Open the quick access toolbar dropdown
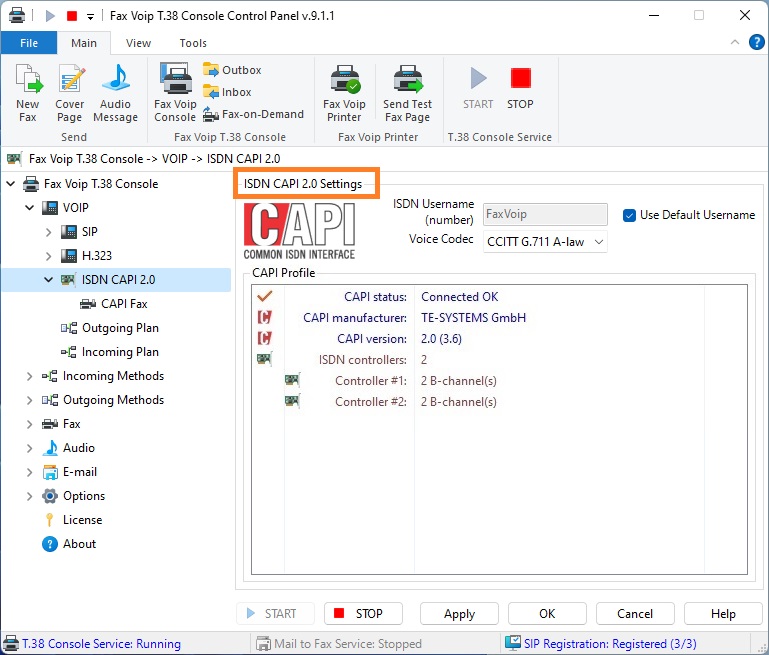The image size is (769, 655). click(90, 17)
